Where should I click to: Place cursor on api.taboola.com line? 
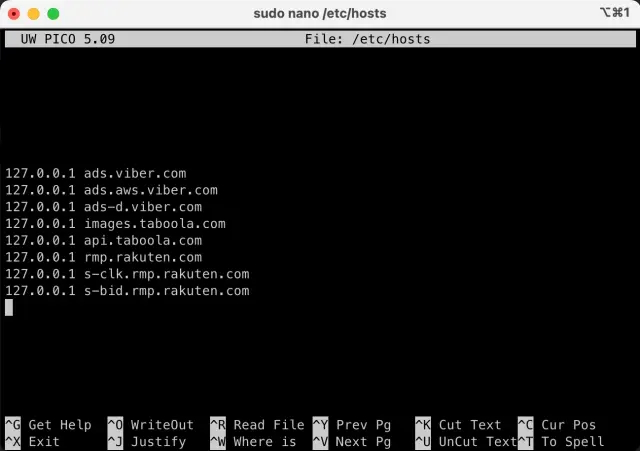[103, 240]
